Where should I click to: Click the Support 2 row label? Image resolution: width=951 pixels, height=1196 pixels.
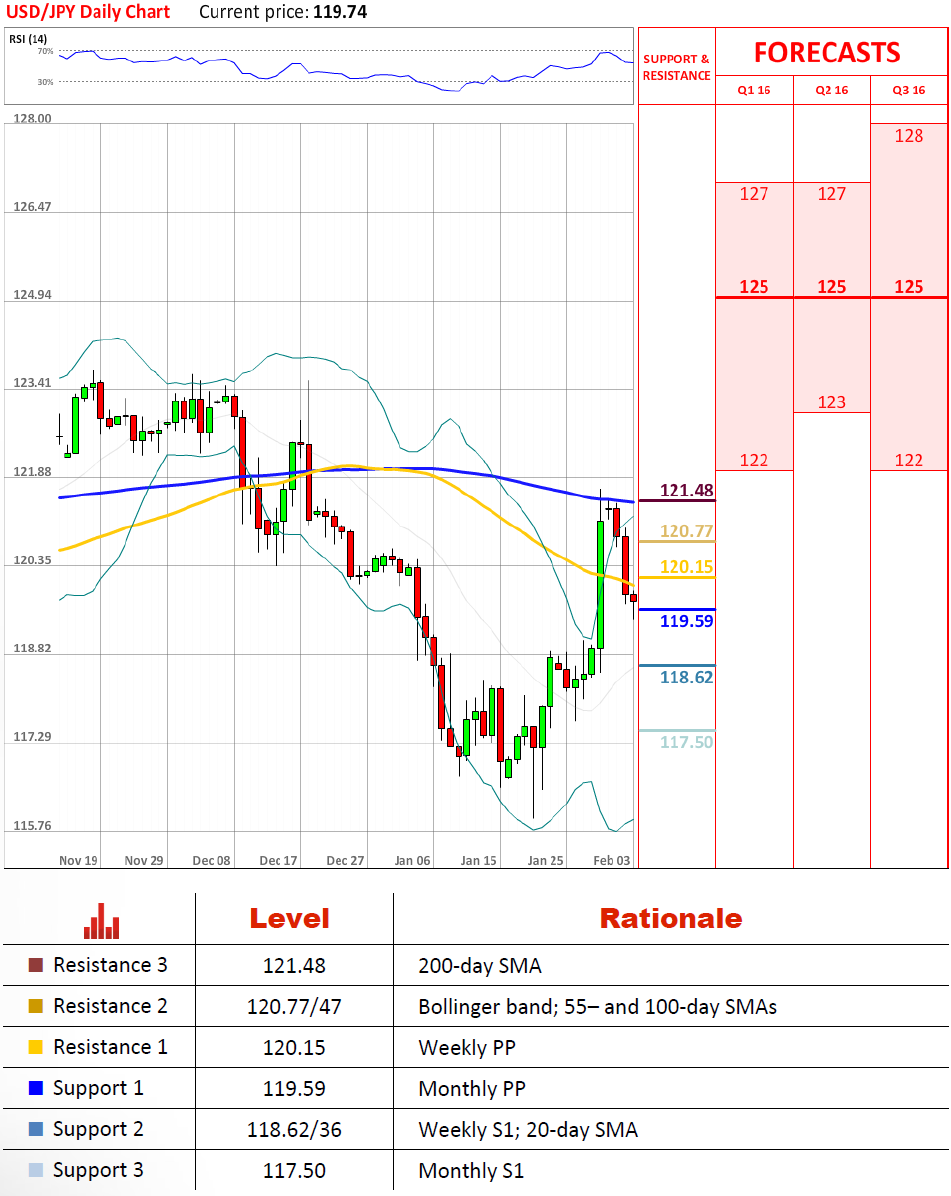coord(98,1130)
